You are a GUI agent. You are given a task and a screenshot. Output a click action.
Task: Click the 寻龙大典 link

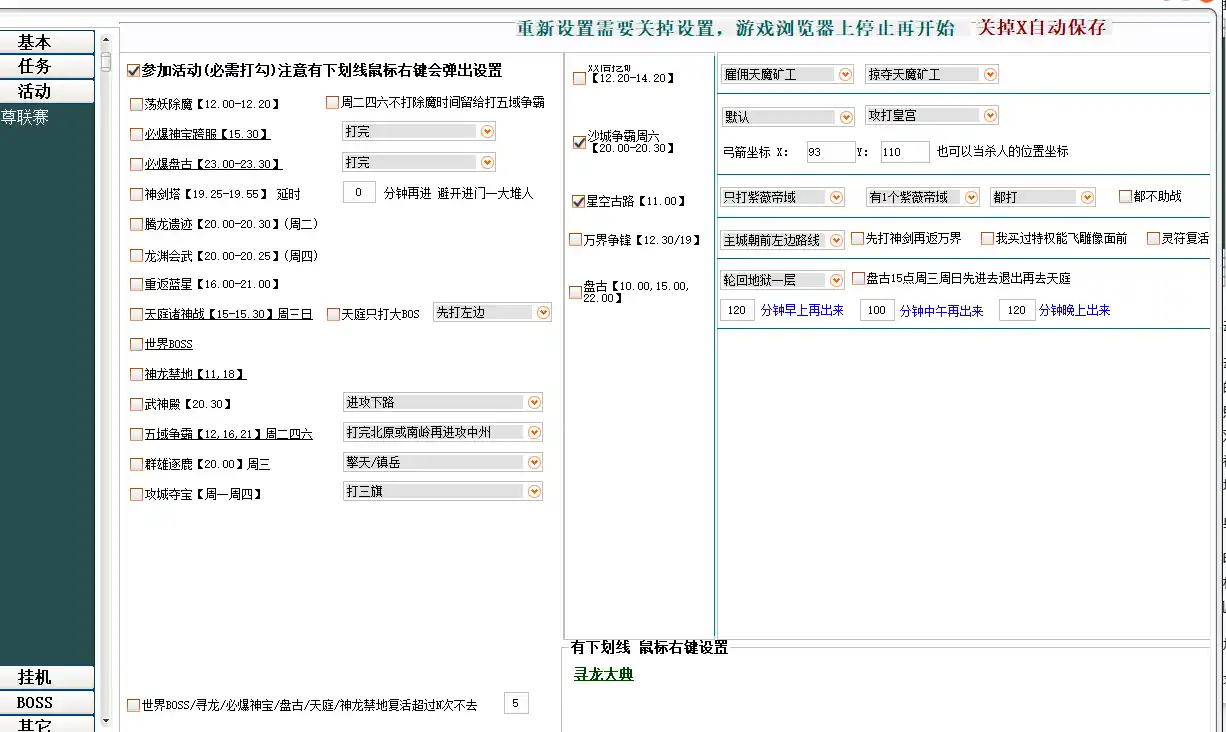tap(603, 674)
